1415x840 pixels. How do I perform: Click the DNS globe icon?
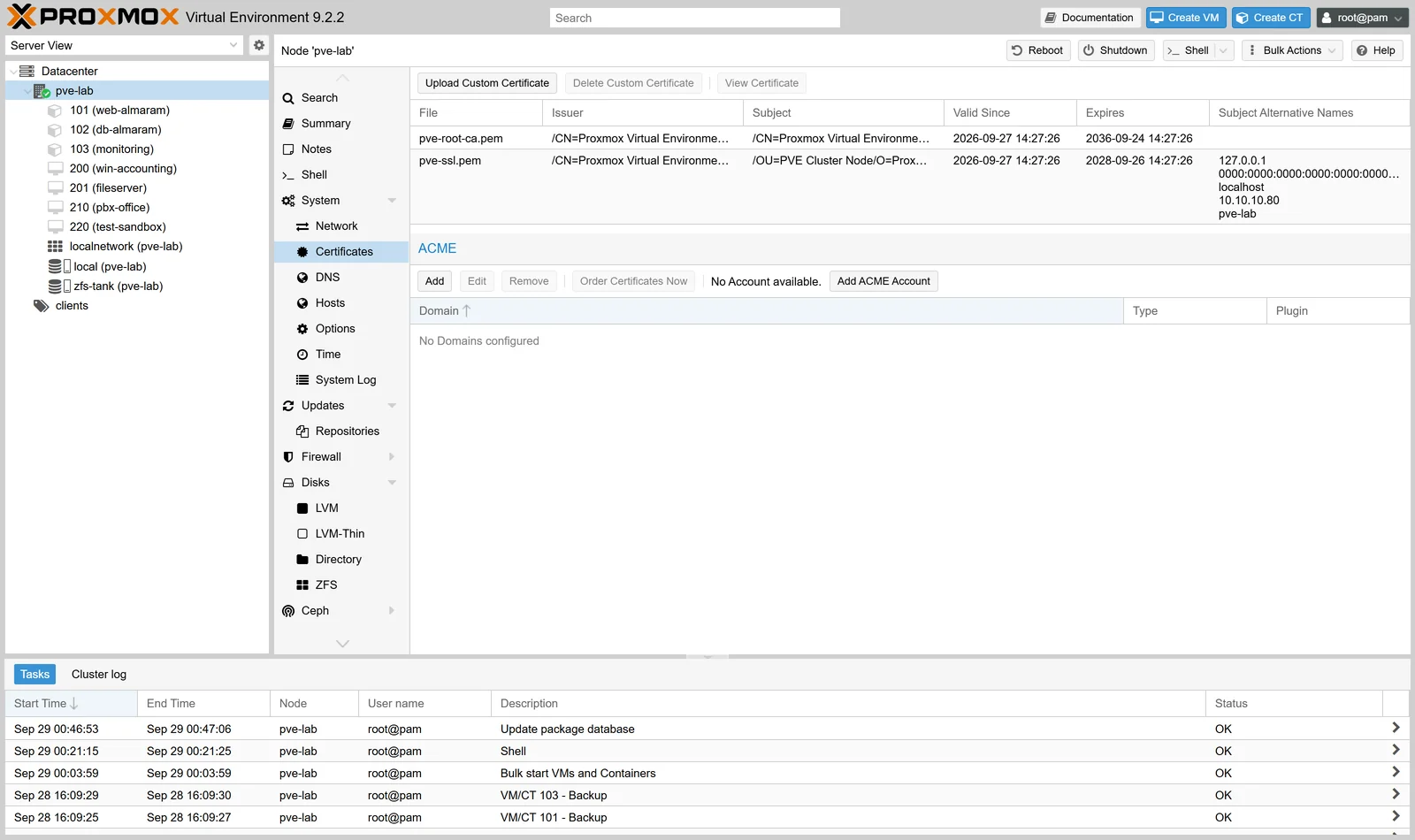click(x=302, y=278)
